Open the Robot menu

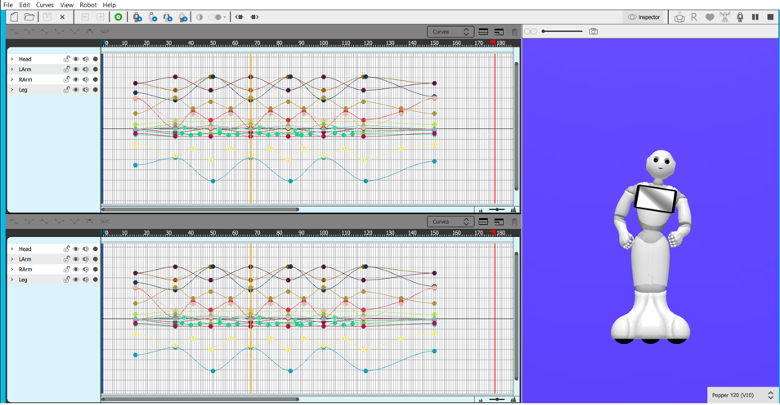pyautogui.click(x=88, y=5)
